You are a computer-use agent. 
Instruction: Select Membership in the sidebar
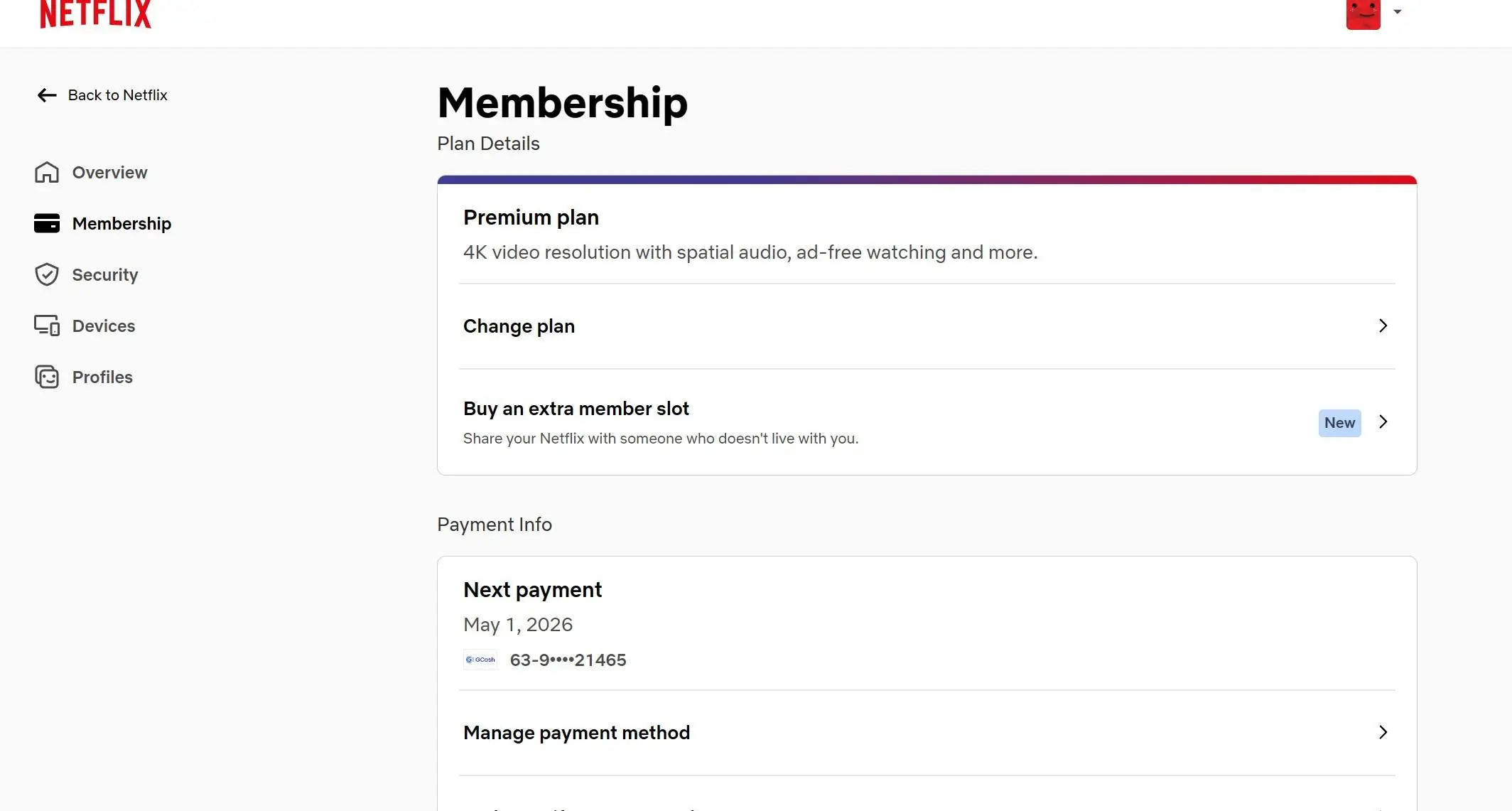click(121, 224)
